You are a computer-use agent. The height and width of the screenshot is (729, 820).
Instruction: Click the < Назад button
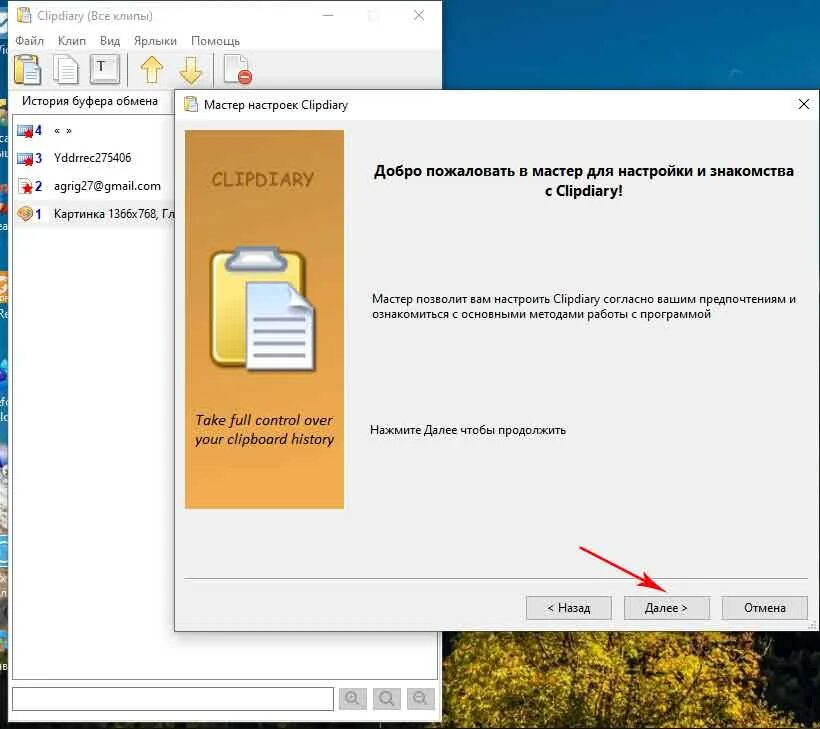click(568, 608)
